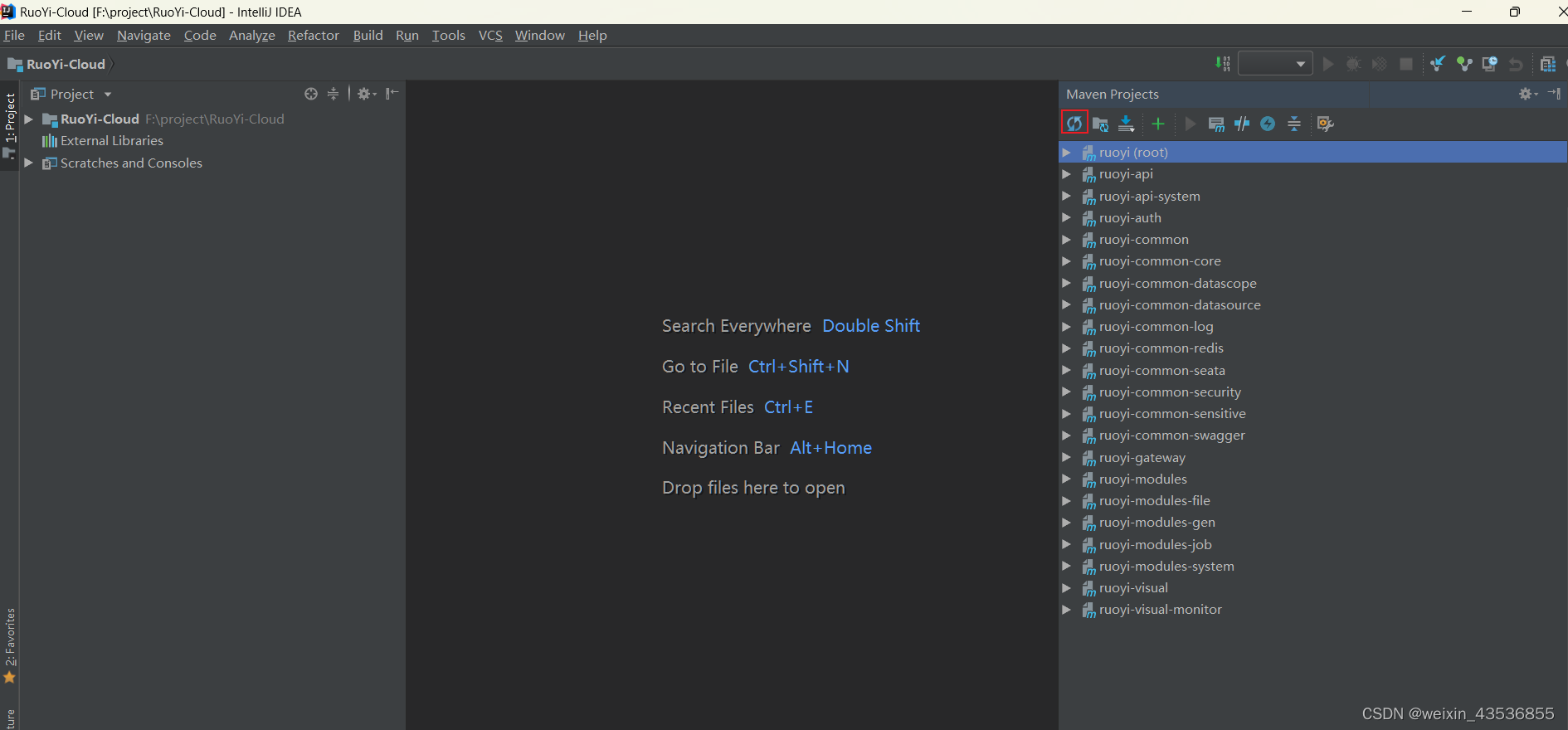Expand Scratches and Consoles node
The width and height of the screenshot is (1568, 730).
[x=29, y=163]
